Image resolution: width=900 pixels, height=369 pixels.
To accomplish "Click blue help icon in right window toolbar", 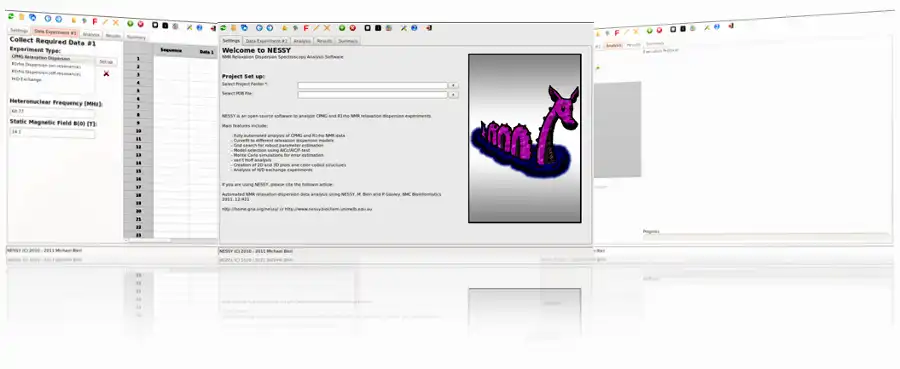I will tap(717, 27).
